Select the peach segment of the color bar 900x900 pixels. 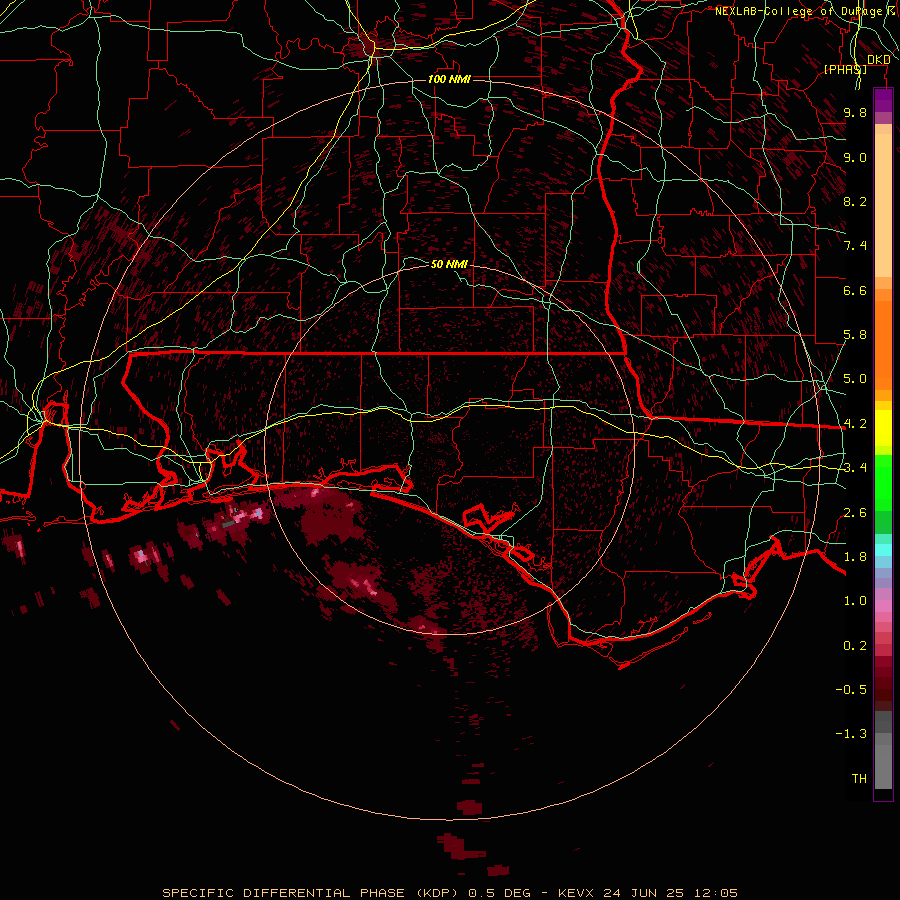click(x=883, y=204)
